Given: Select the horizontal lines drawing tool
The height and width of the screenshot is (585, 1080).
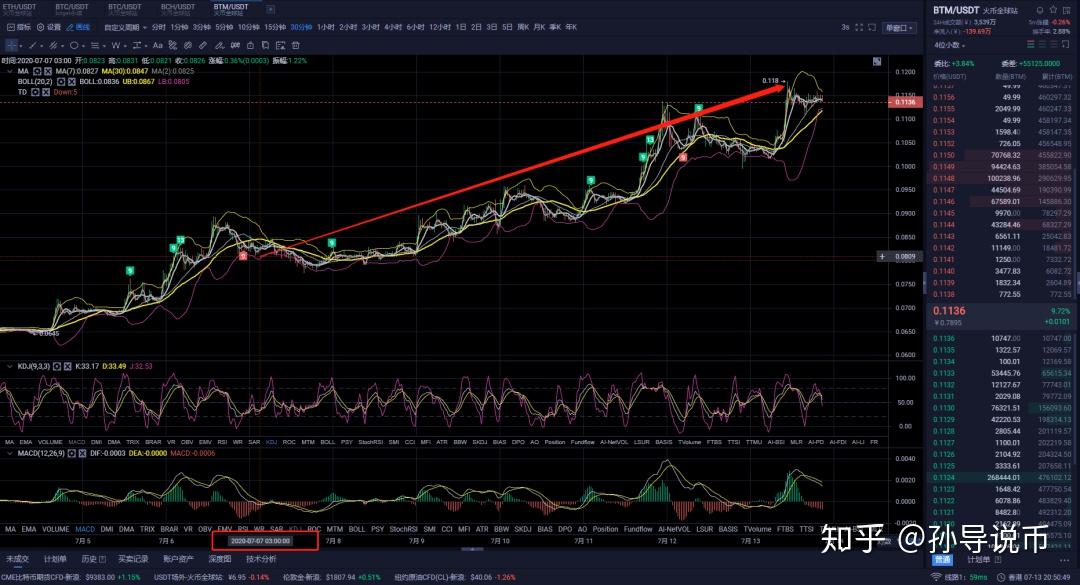Looking at the screenshot, I should 95,45.
